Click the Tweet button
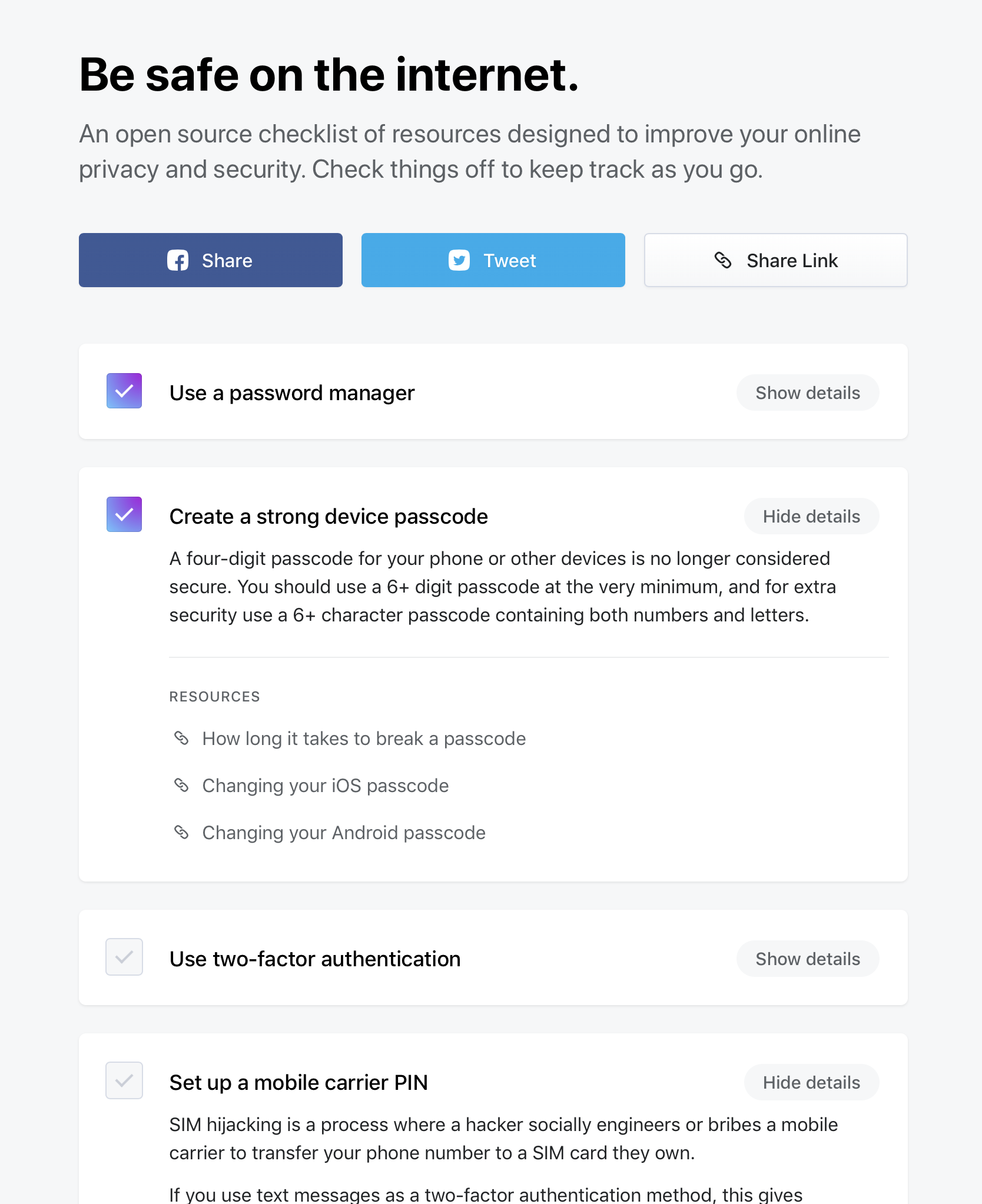This screenshot has width=982, height=1204. tap(492, 260)
